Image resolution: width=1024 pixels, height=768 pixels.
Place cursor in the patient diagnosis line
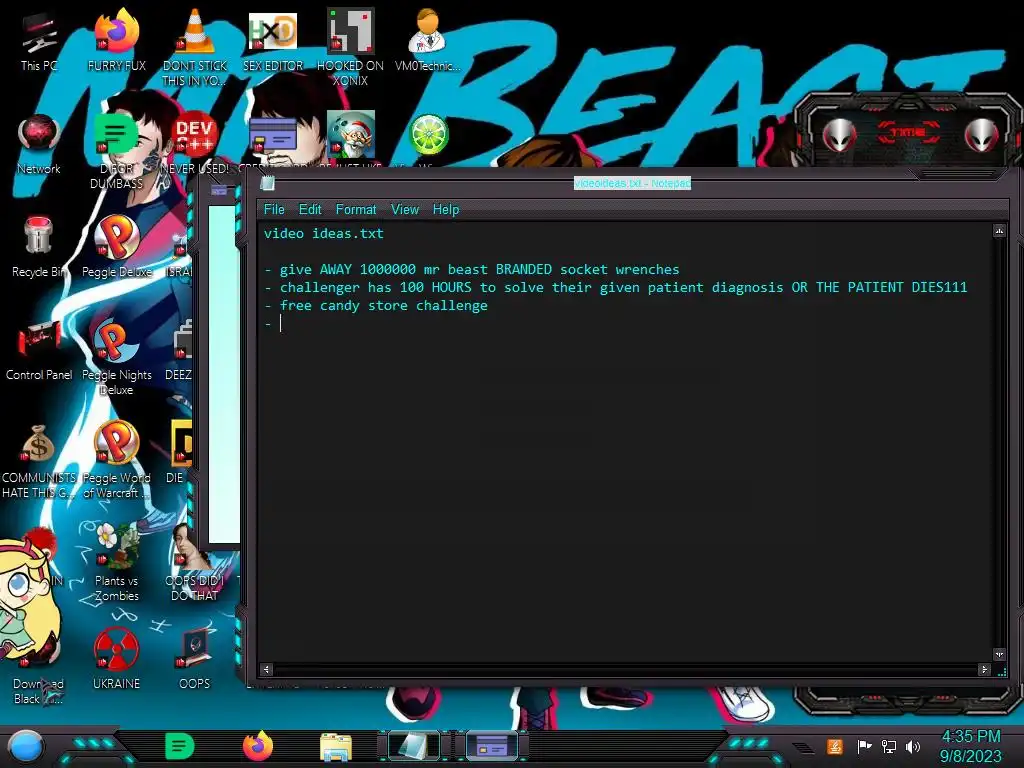pyautogui.click(x=615, y=287)
